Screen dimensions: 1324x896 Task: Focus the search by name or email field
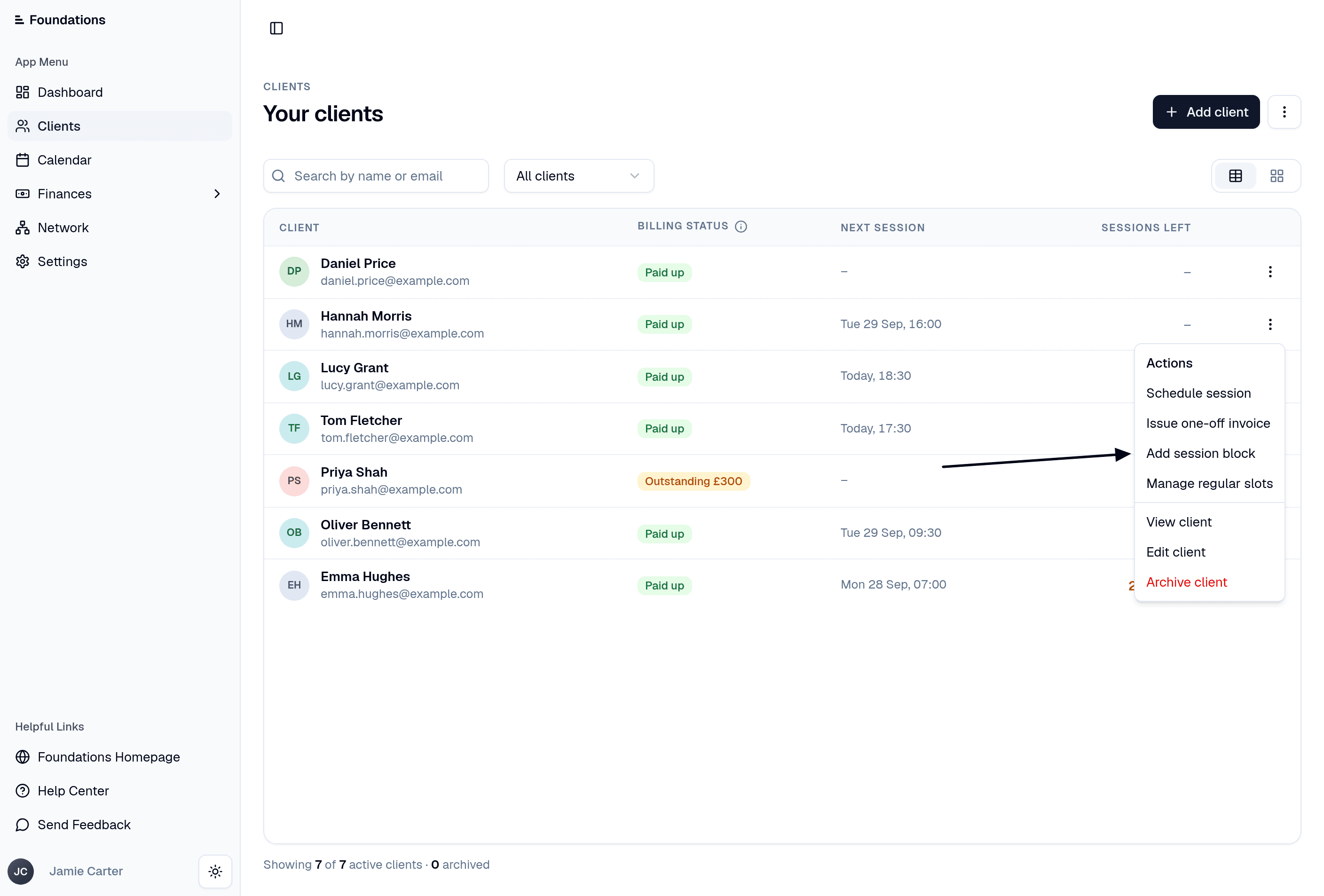point(376,176)
